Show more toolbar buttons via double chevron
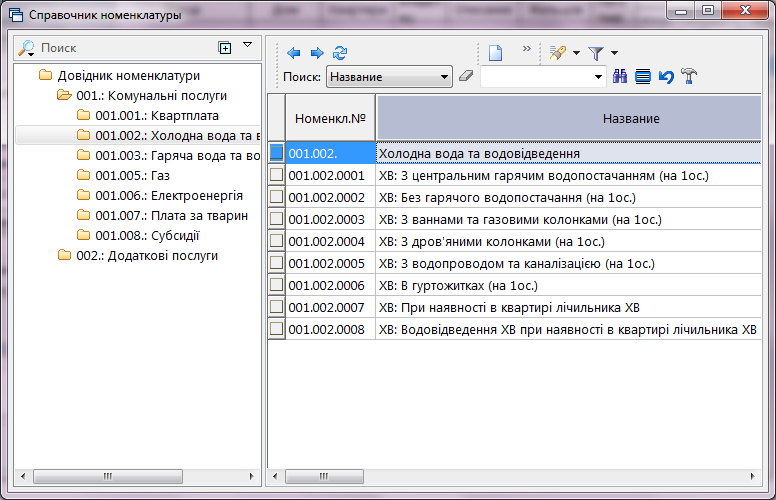Screen dimensions: 776x500 pyautogui.click(x=527, y=49)
